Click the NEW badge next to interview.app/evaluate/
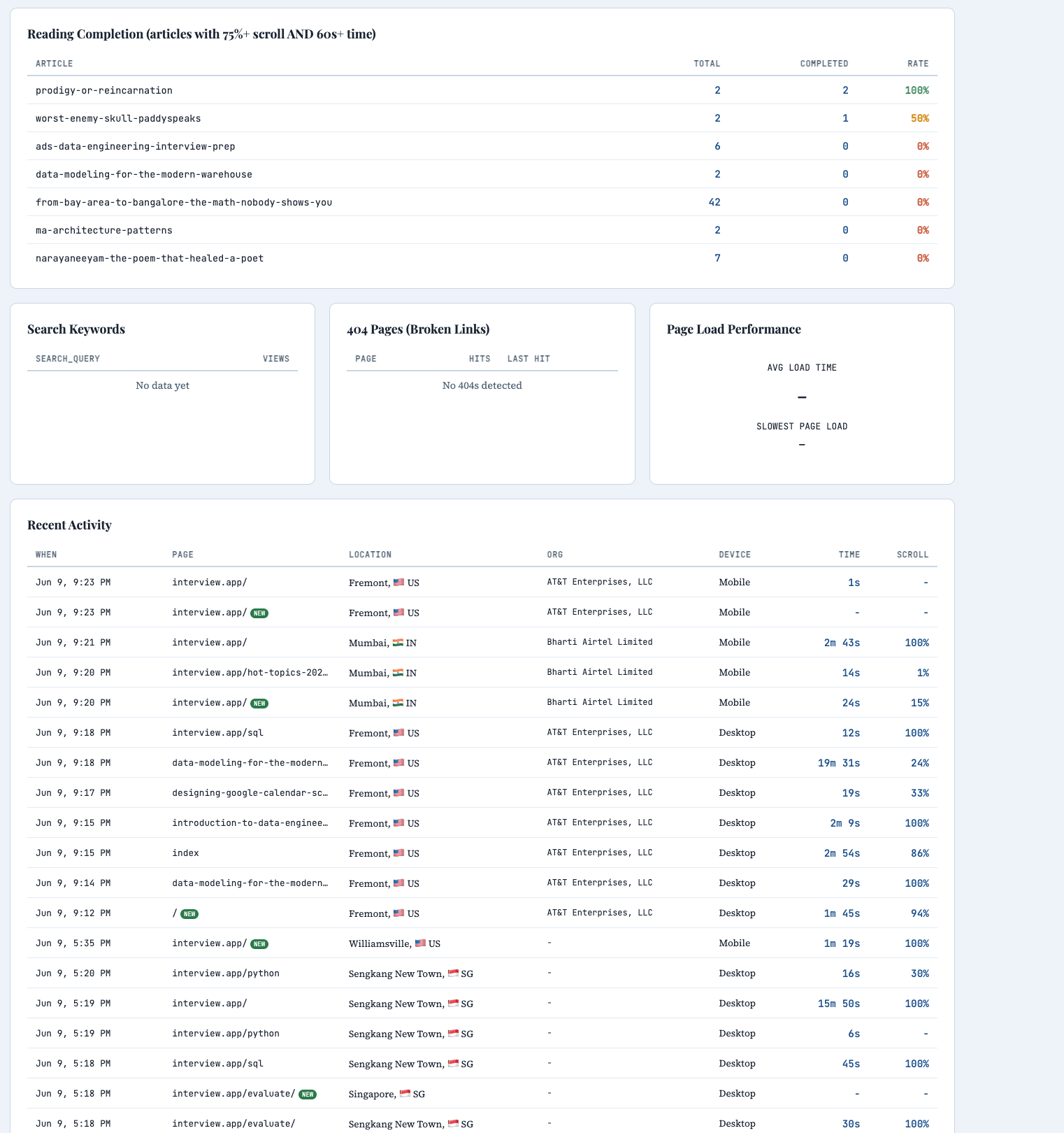The height and width of the screenshot is (1133, 1064). point(308,1095)
